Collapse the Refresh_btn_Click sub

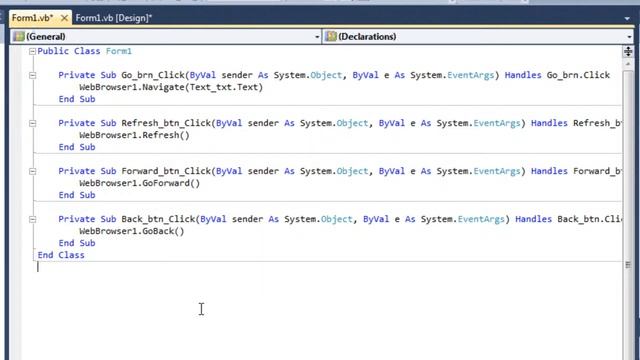tap(32, 123)
